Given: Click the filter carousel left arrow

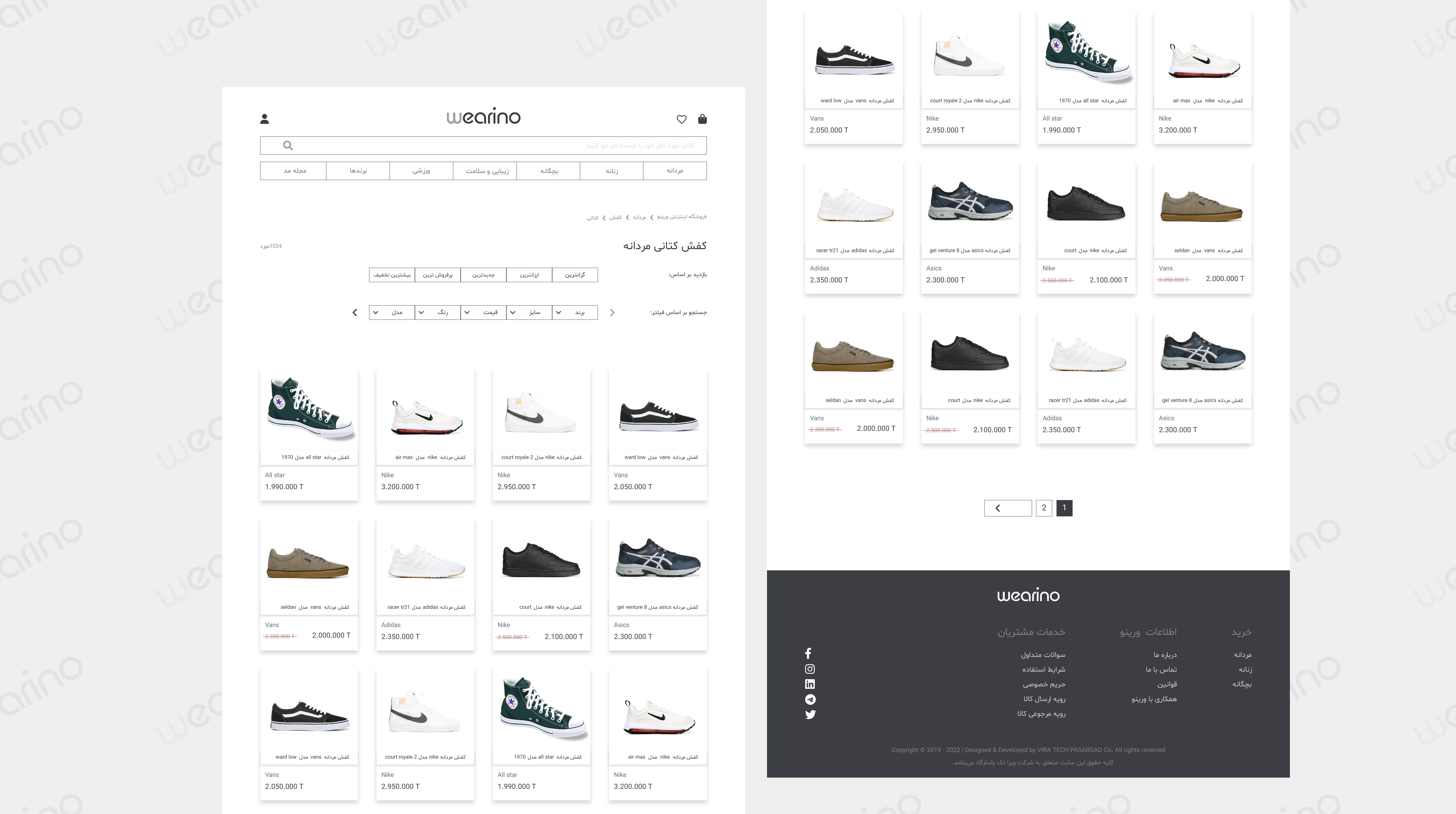Looking at the screenshot, I should (x=355, y=312).
